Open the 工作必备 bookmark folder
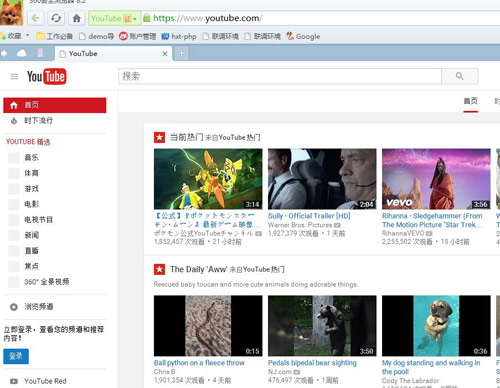The height and width of the screenshot is (388, 500). pyautogui.click(x=55, y=36)
